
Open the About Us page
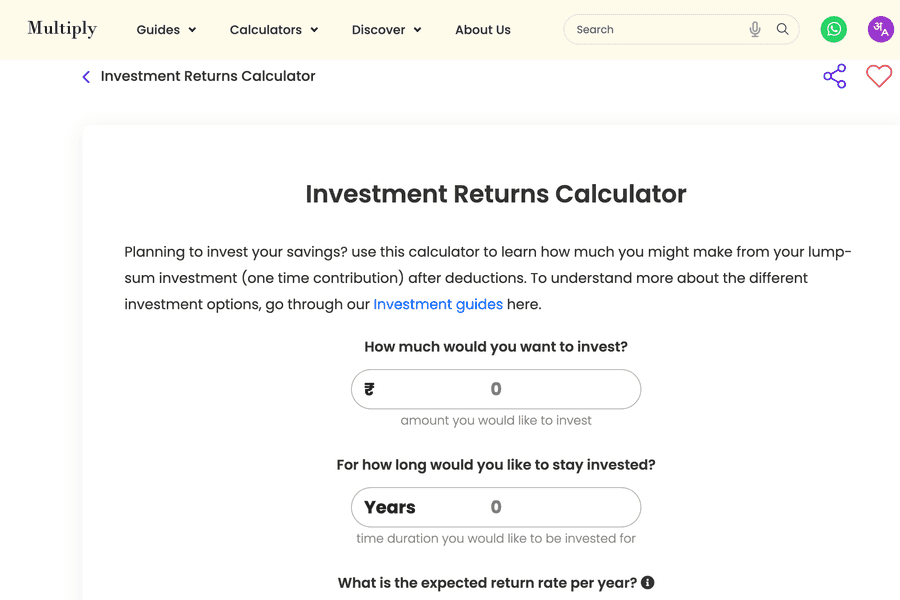(483, 30)
